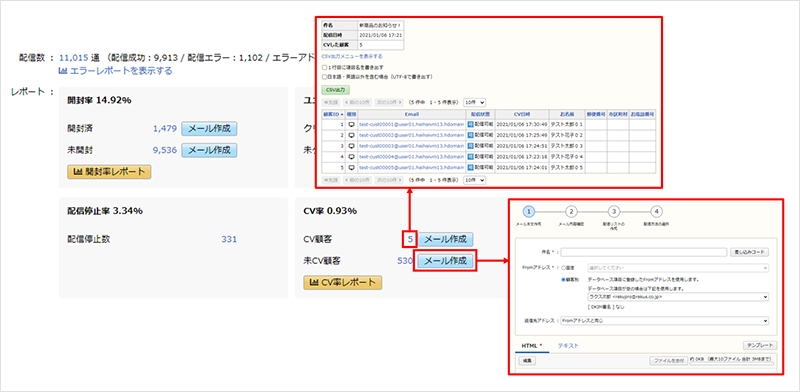
Task: Open the 選択してください From address dropdown
Action: tap(678, 268)
